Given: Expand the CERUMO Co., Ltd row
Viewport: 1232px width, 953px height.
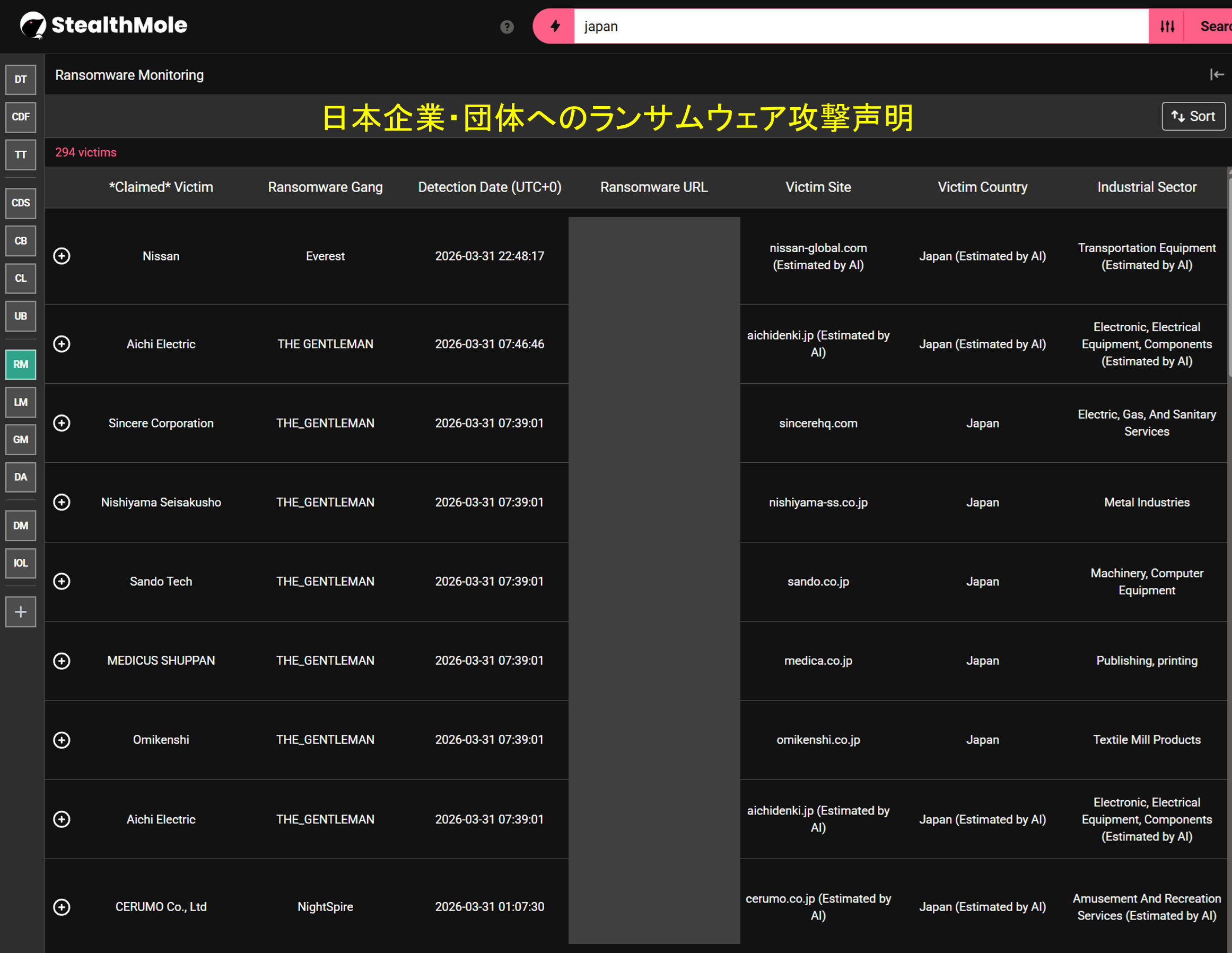Looking at the screenshot, I should pyautogui.click(x=62, y=907).
